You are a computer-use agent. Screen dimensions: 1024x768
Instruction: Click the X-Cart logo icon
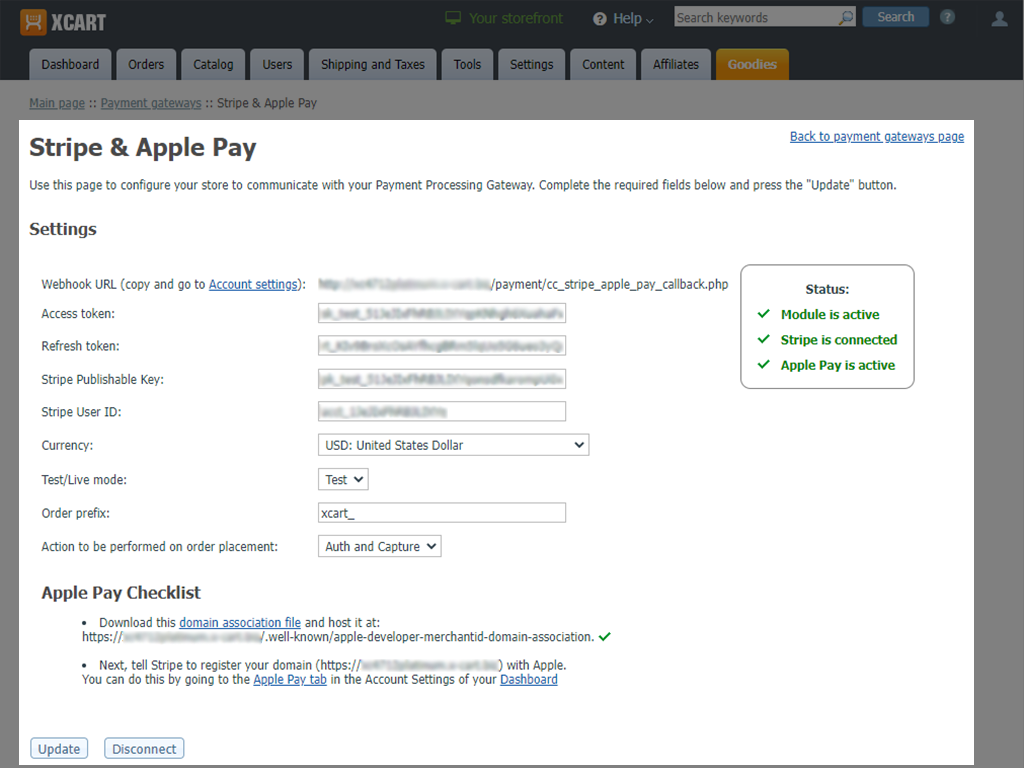33,21
